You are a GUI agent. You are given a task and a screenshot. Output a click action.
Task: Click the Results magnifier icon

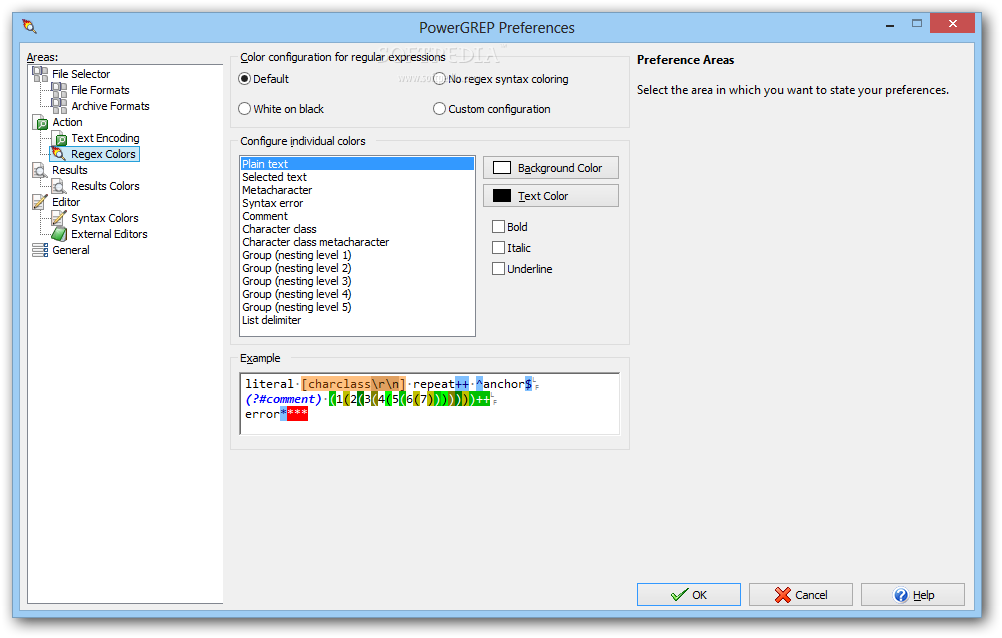click(x=40, y=170)
